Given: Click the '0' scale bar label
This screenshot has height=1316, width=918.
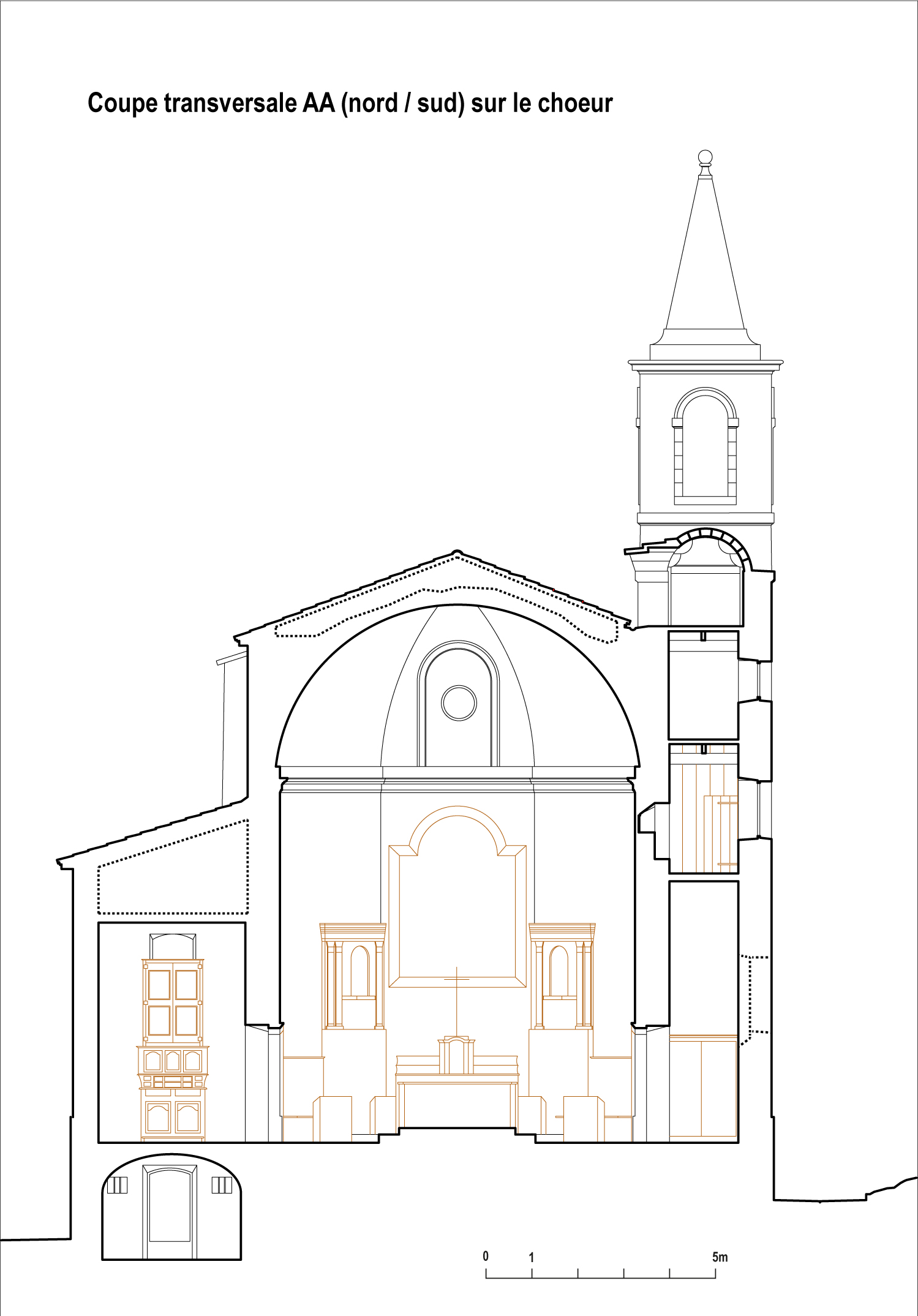Looking at the screenshot, I should (486, 1257).
